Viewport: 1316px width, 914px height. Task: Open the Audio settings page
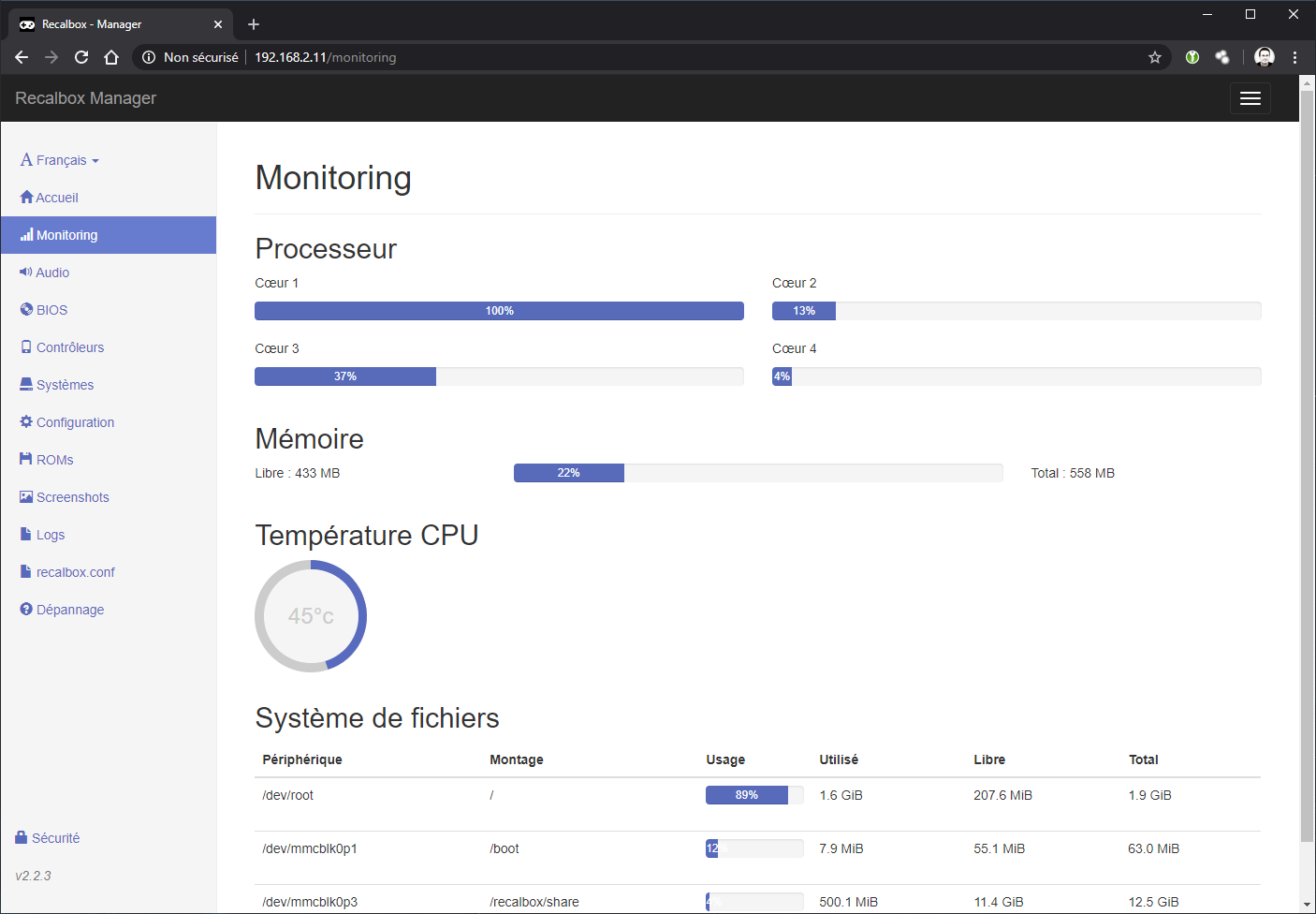[x=109, y=273]
